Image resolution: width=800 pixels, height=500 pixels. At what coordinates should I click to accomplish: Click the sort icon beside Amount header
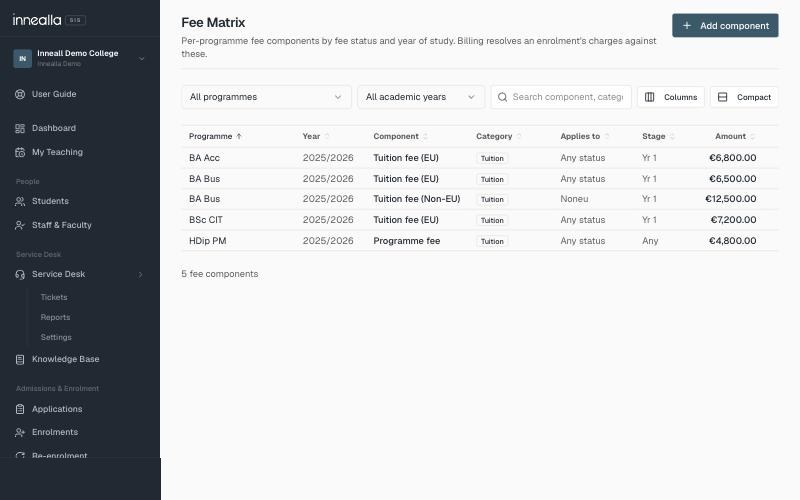[x=753, y=136]
